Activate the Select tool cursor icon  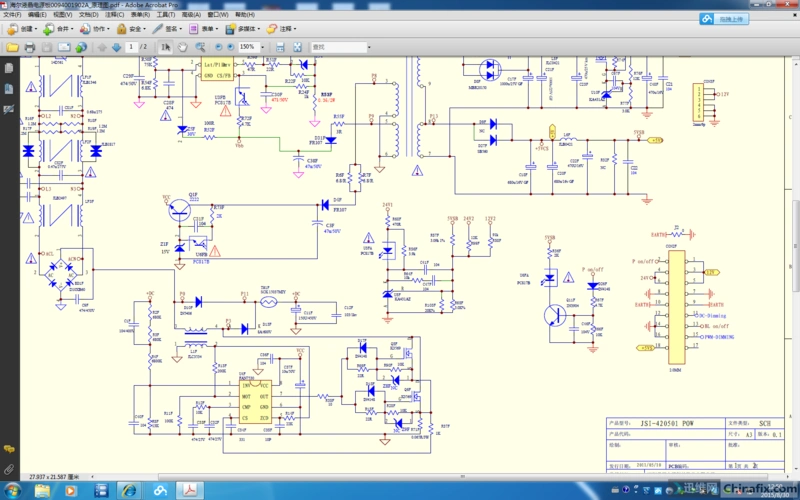click(166, 47)
